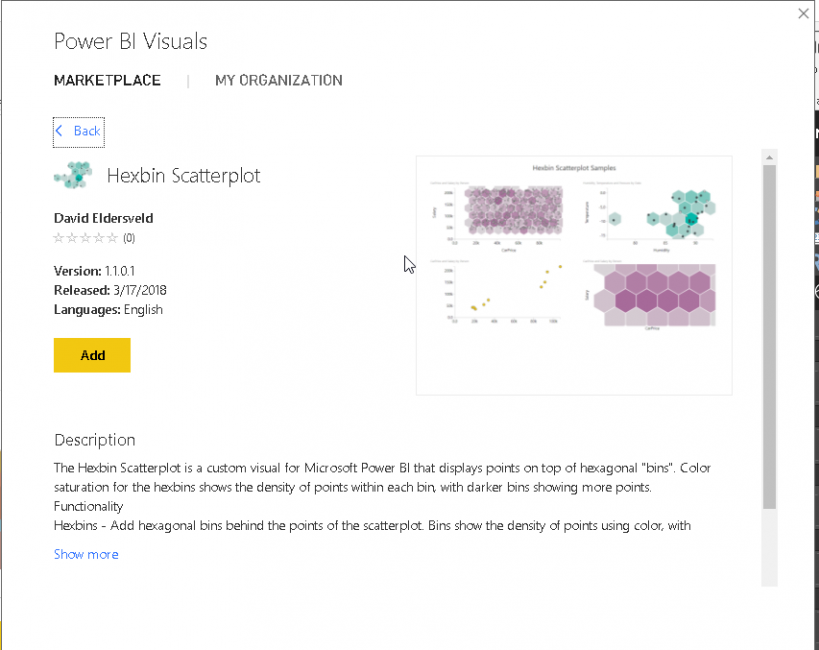Switch to the Marketplace tab
819x650 pixels.
(x=107, y=80)
